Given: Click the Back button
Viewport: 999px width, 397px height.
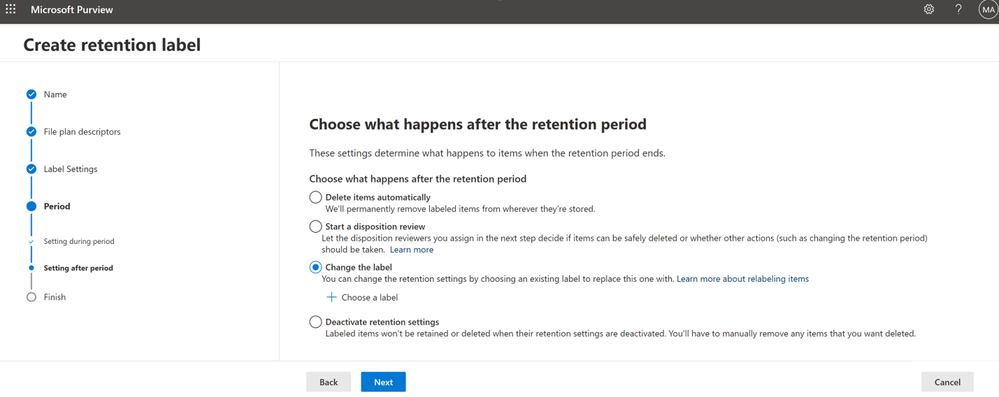Looking at the screenshot, I should click(329, 382).
